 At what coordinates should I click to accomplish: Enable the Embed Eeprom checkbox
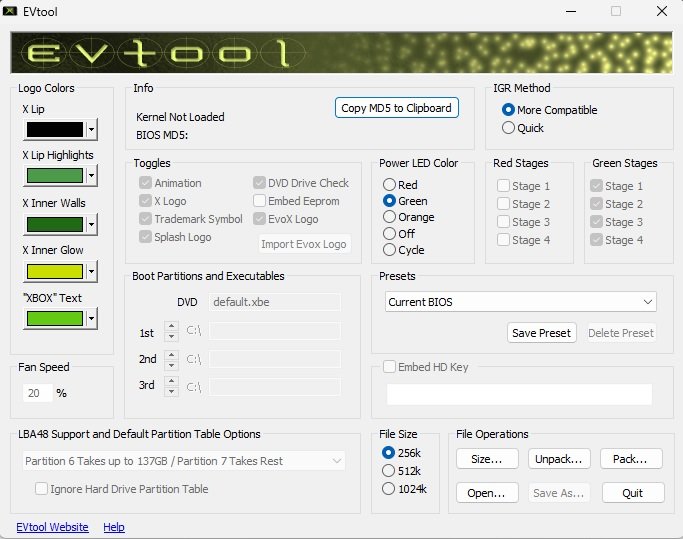[296, 201]
